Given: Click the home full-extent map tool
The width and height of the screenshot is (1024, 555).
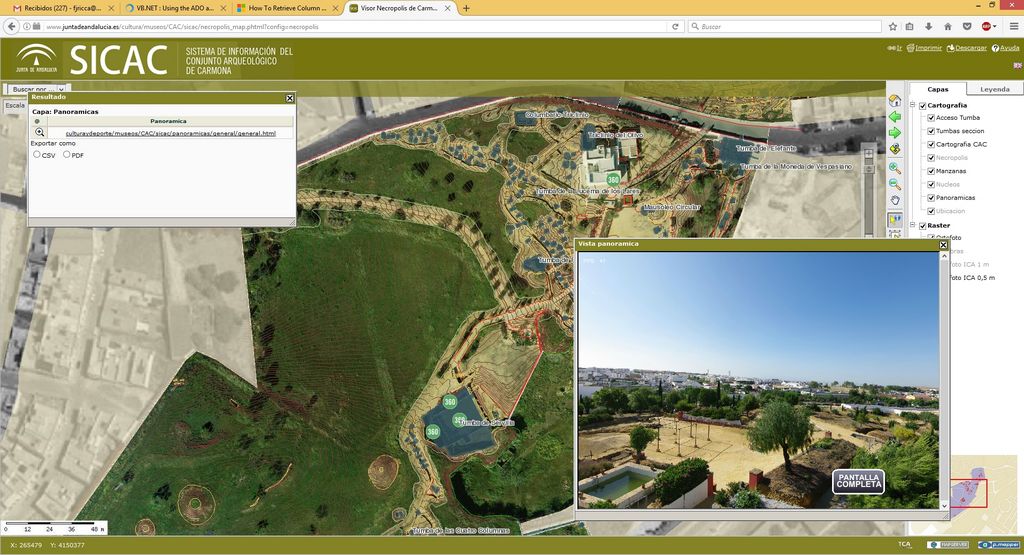Looking at the screenshot, I should pyautogui.click(x=895, y=100).
